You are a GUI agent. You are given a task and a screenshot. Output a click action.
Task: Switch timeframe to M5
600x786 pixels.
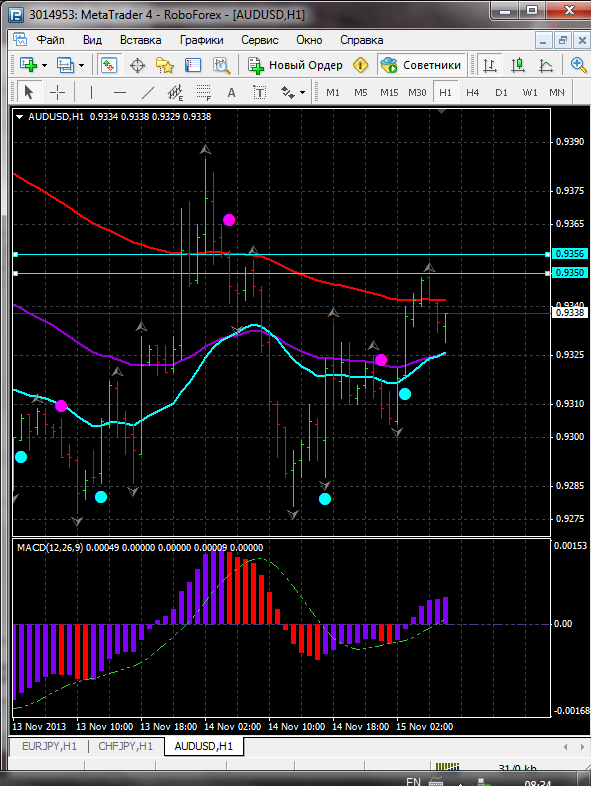click(361, 93)
